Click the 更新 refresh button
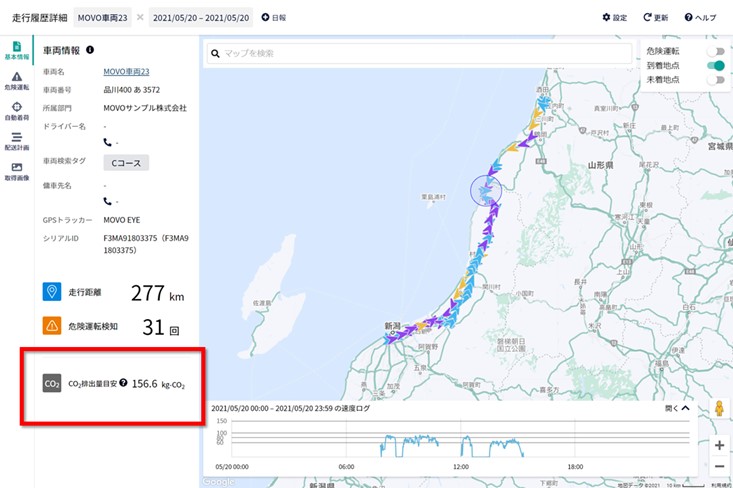 coord(655,18)
